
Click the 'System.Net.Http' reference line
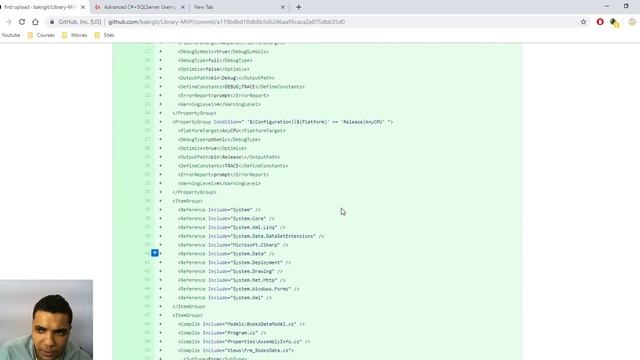point(231,280)
